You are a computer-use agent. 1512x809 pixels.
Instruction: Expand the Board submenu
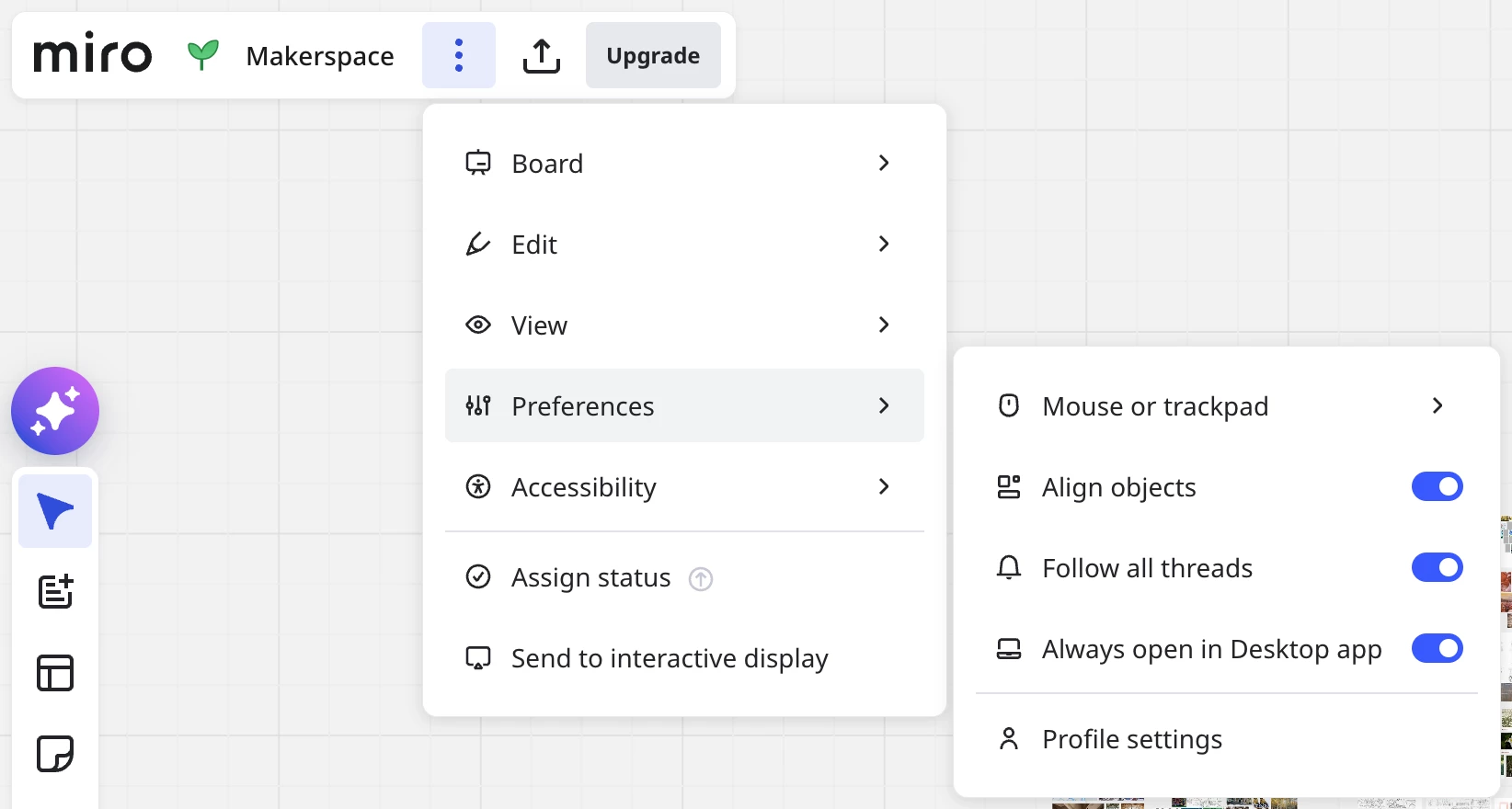(684, 163)
